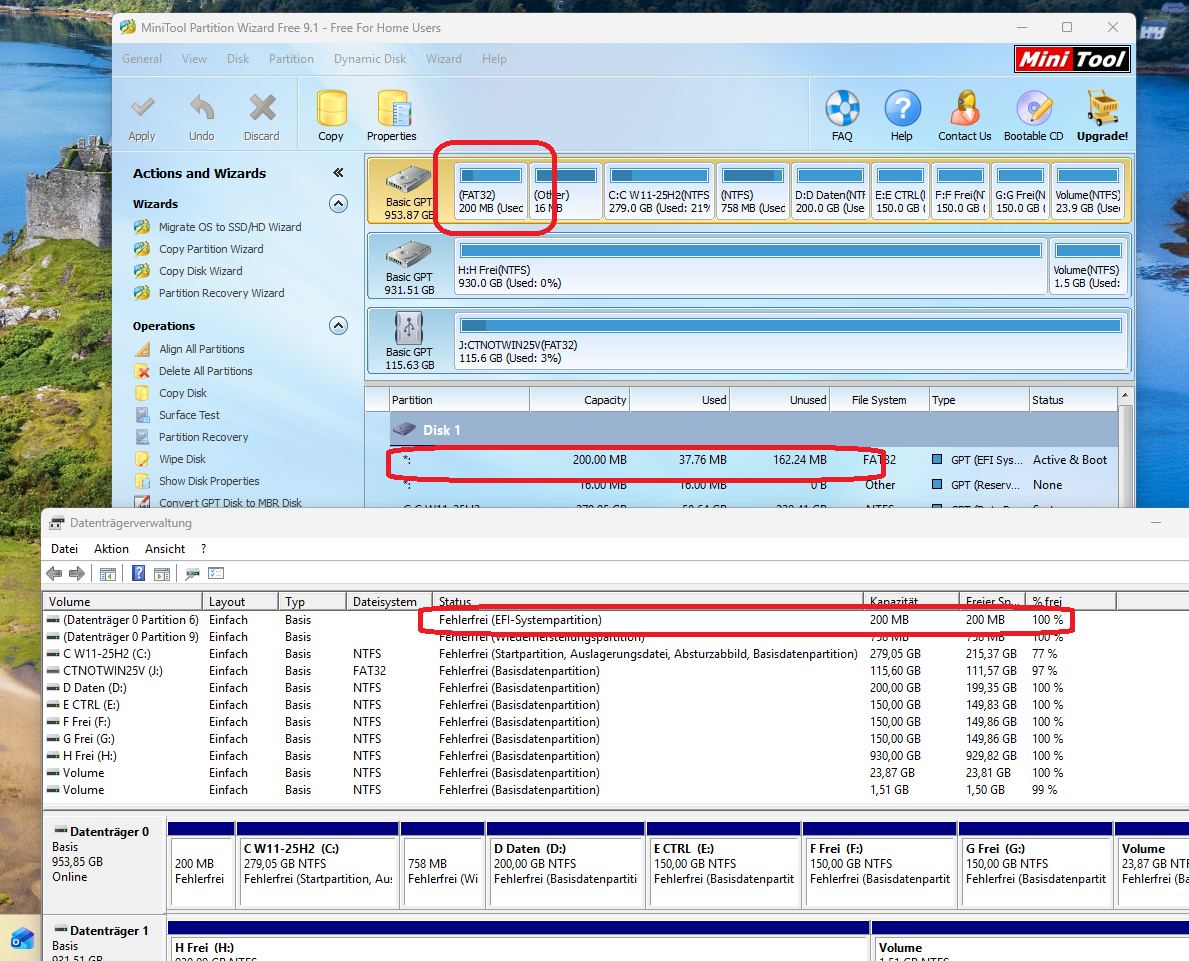Open the Partition menu
The width and height of the screenshot is (1189, 961).
(x=291, y=58)
